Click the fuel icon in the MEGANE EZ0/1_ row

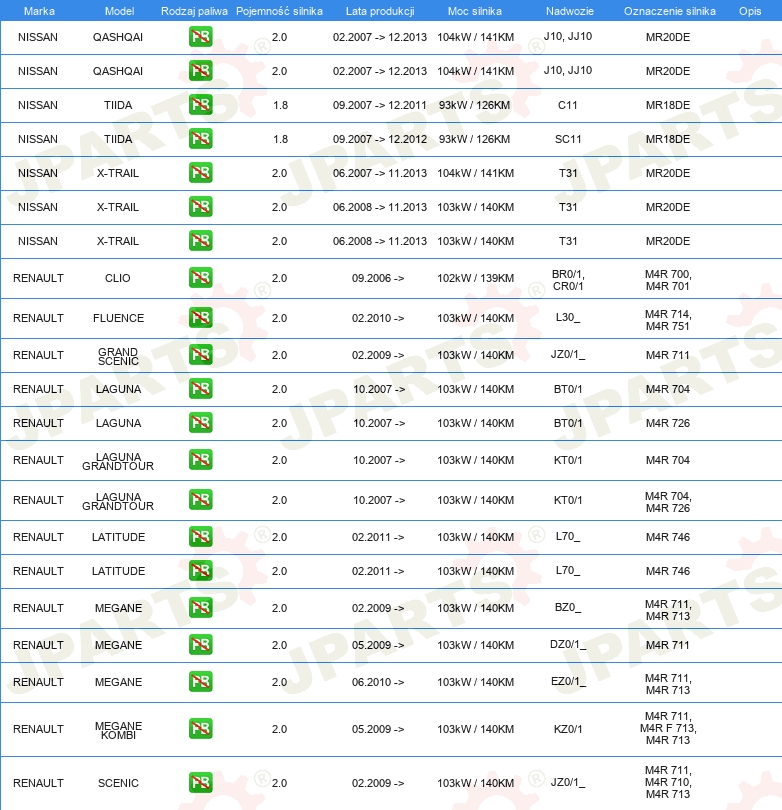(200, 682)
